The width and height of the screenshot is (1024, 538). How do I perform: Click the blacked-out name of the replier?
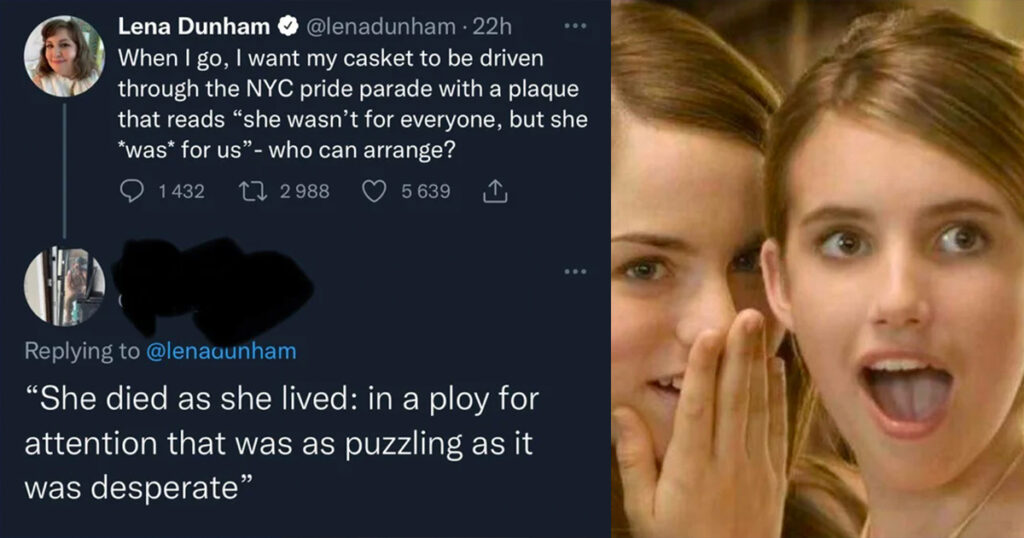pyautogui.click(x=214, y=287)
